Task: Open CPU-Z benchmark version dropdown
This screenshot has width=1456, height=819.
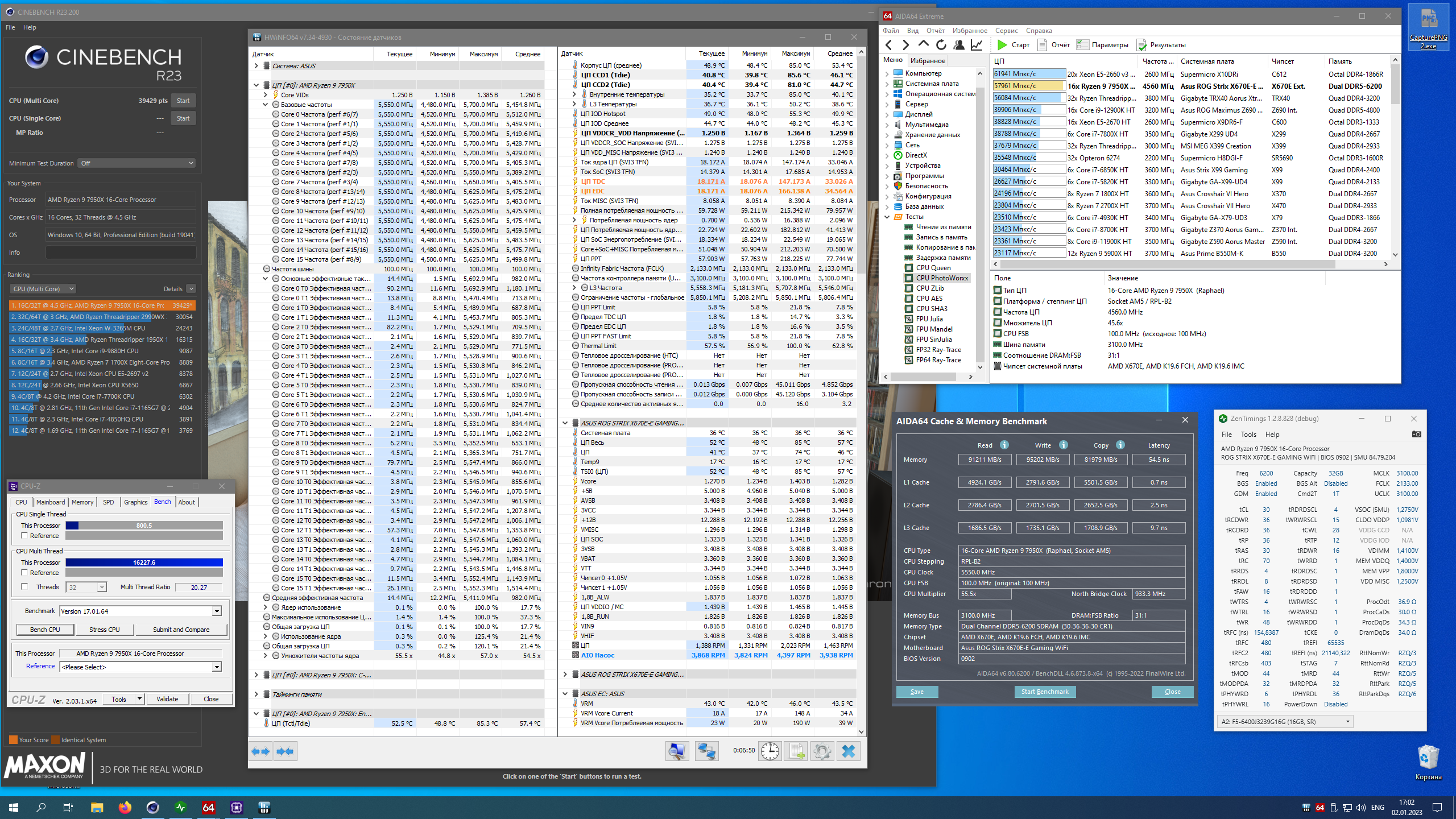Action: click(217, 611)
